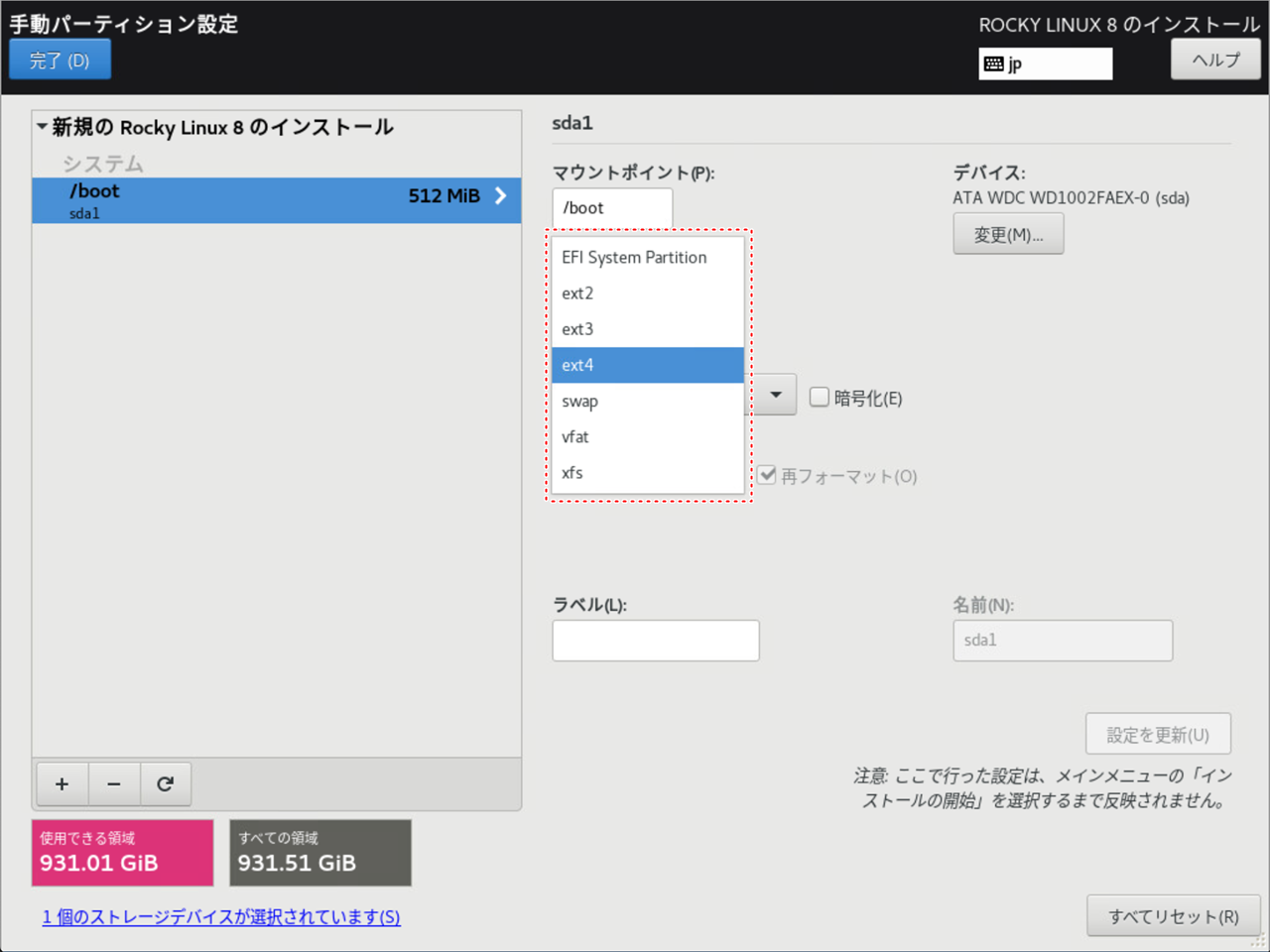Click the reload storage configuration icon
The width and height of the screenshot is (1270, 952).
coord(166,784)
